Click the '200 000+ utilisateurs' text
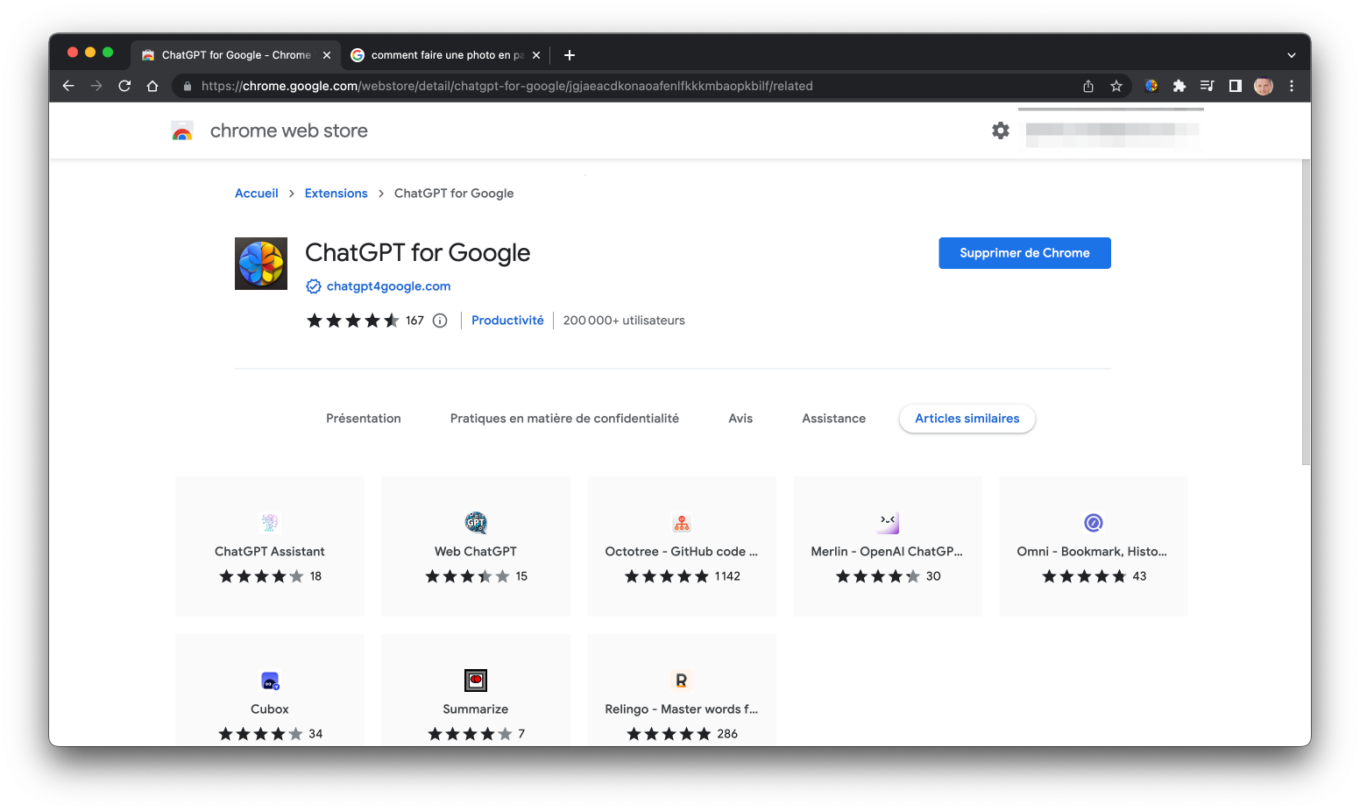 pos(624,321)
